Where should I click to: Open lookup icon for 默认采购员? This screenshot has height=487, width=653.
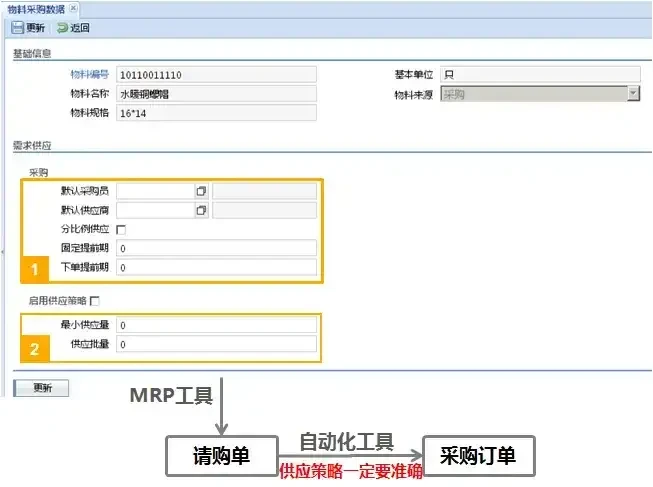pyautogui.click(x=201, y=191)
